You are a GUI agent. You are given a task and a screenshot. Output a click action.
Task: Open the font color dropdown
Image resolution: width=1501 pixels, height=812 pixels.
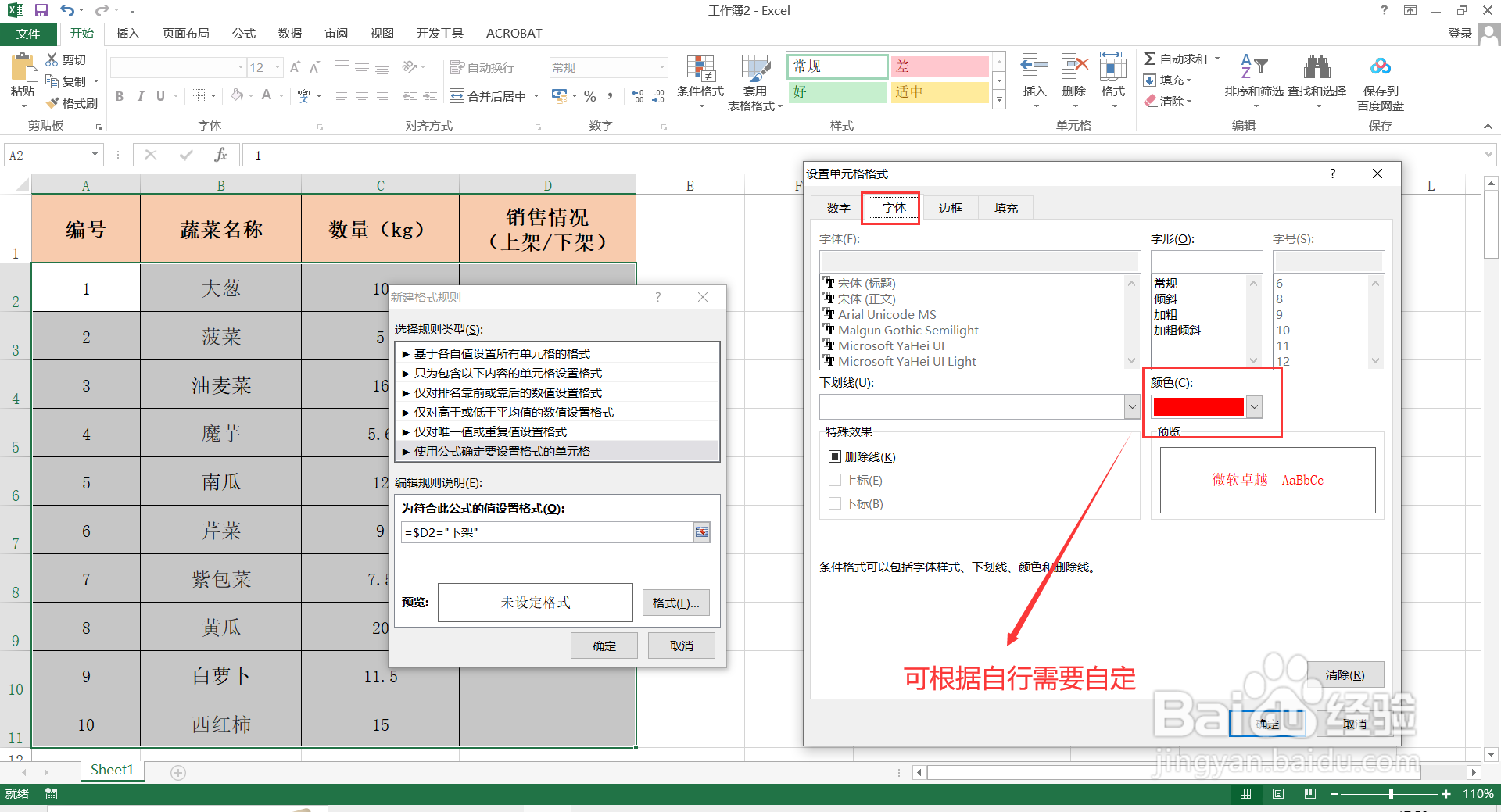point(1254,406)
